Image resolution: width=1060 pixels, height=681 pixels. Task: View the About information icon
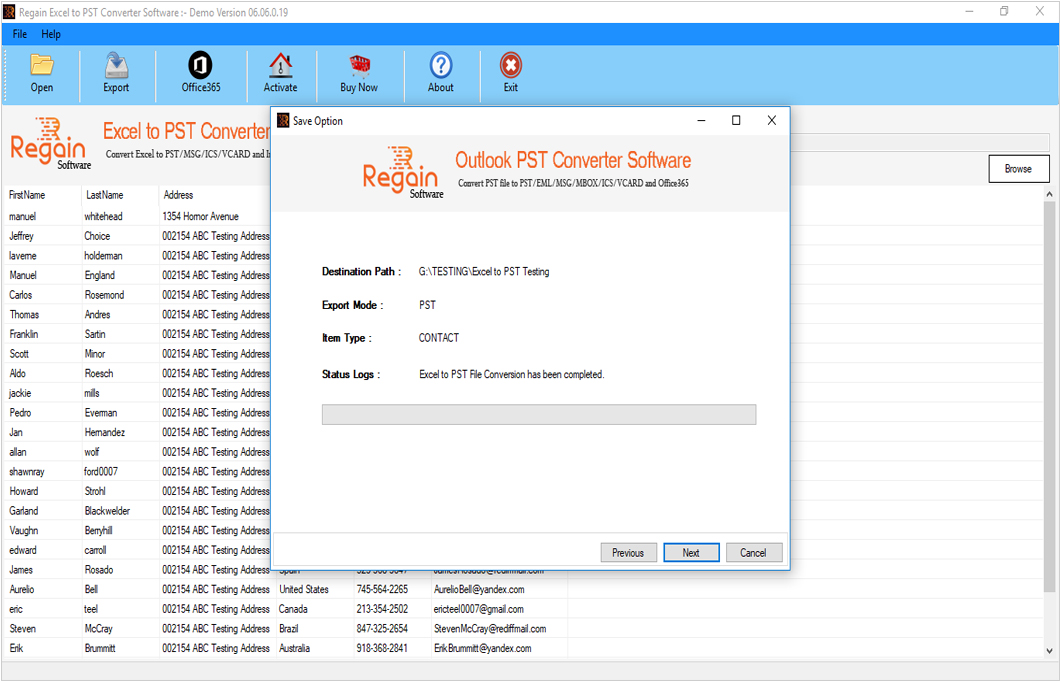(x=440, y=72)
